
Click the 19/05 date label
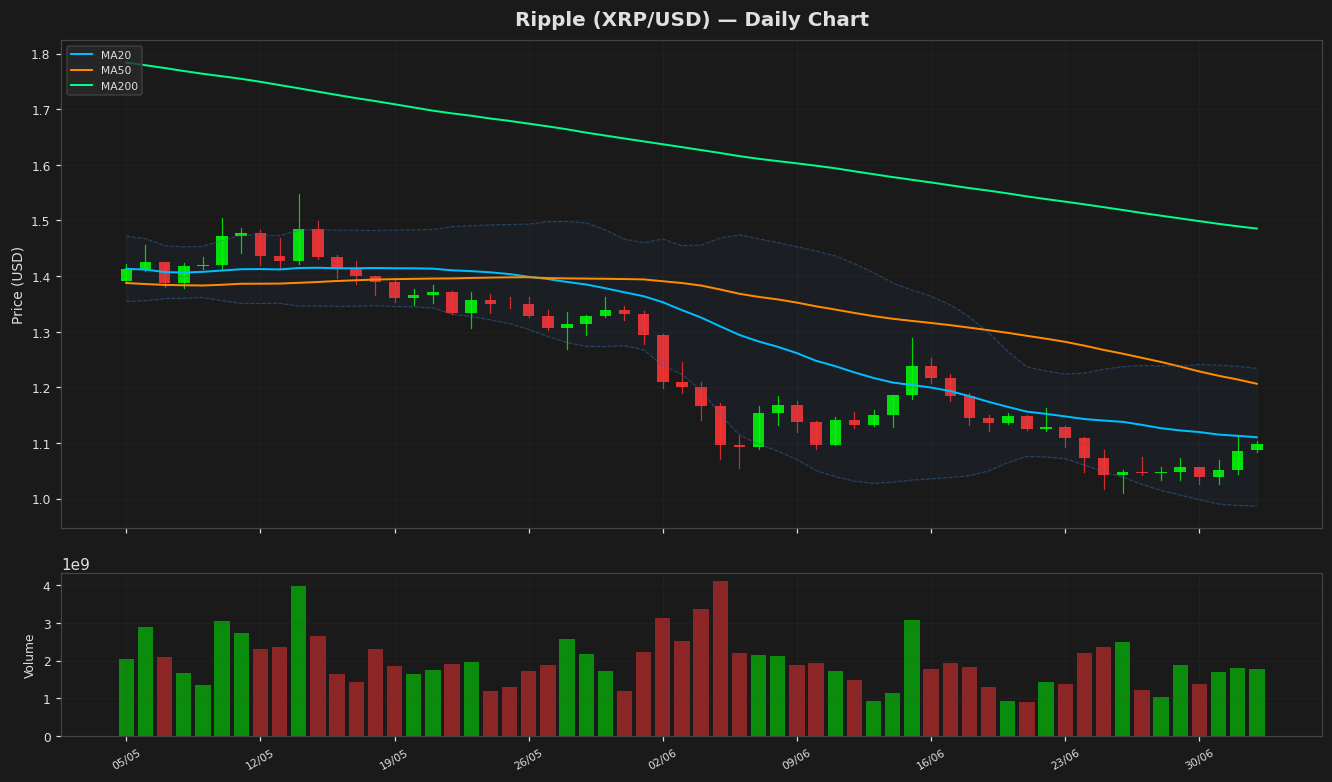click(394, 760)
